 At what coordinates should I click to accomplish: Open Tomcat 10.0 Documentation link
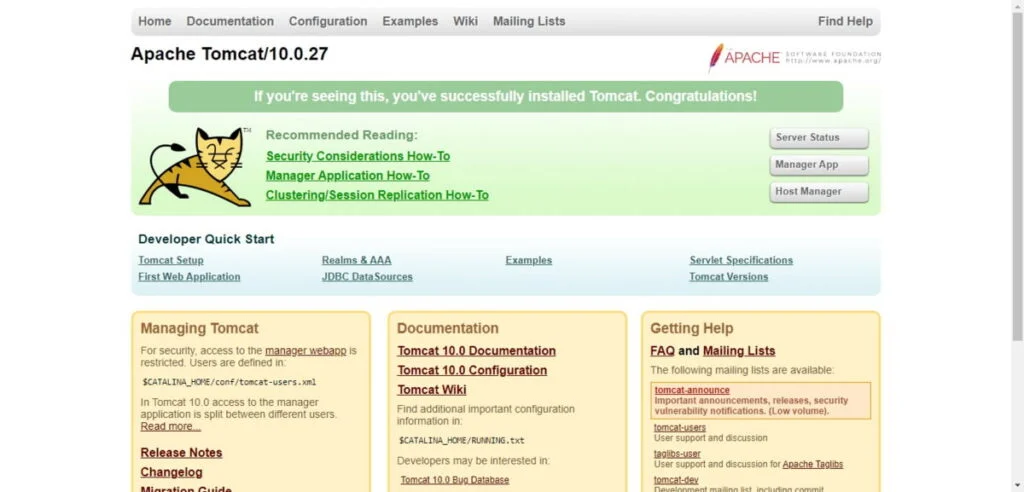476,351
